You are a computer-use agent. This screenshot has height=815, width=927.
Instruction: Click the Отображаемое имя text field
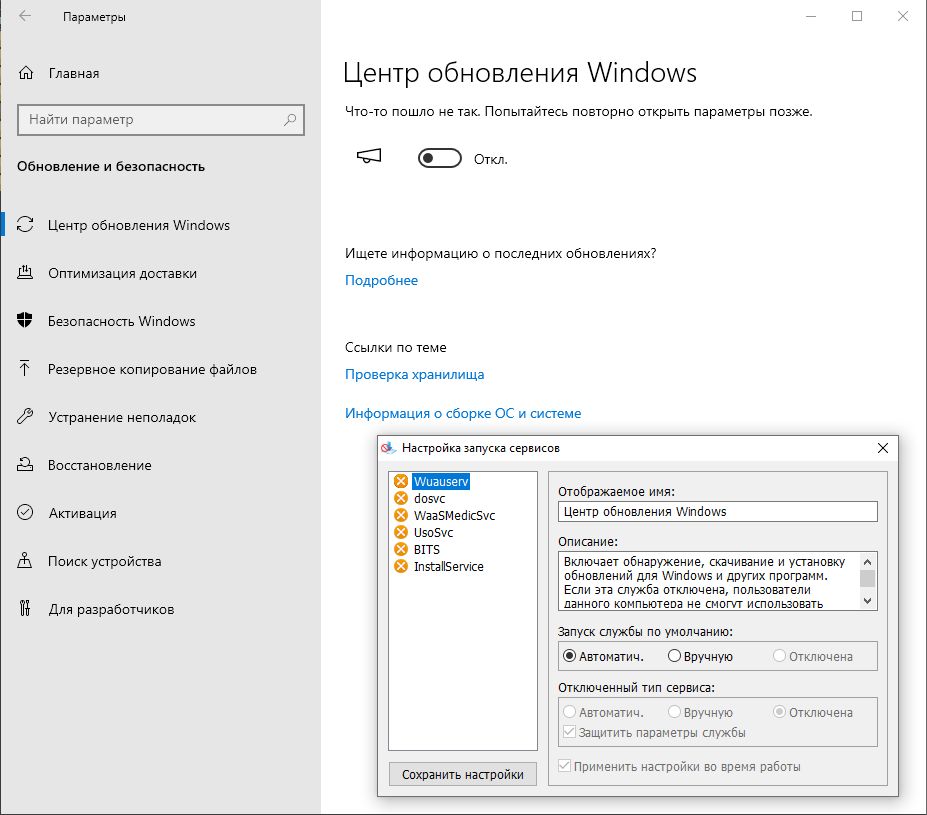click(x=717, y=512)
